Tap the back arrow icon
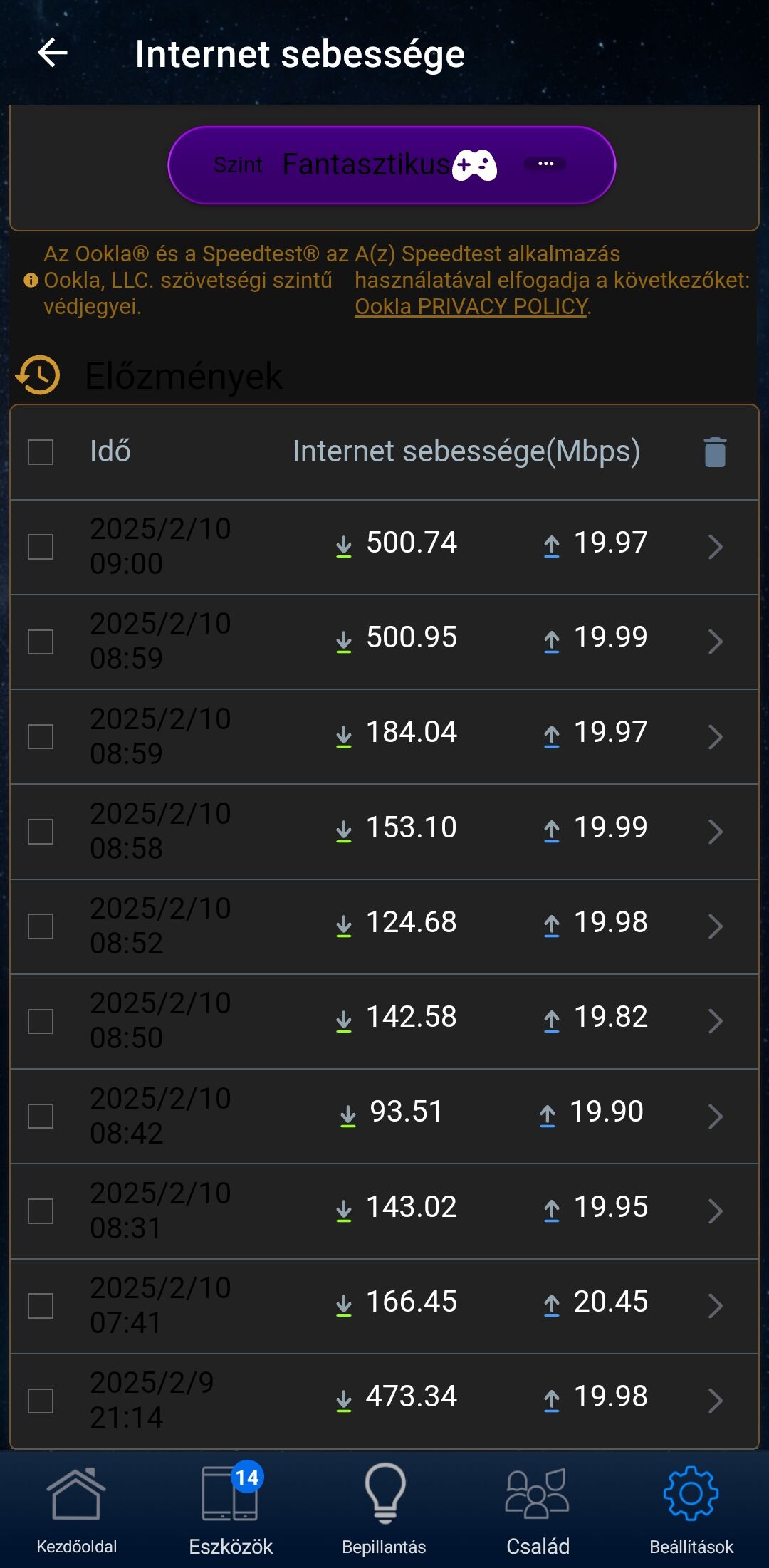This screenshot has width=769, height=1568. pos(53,53)
